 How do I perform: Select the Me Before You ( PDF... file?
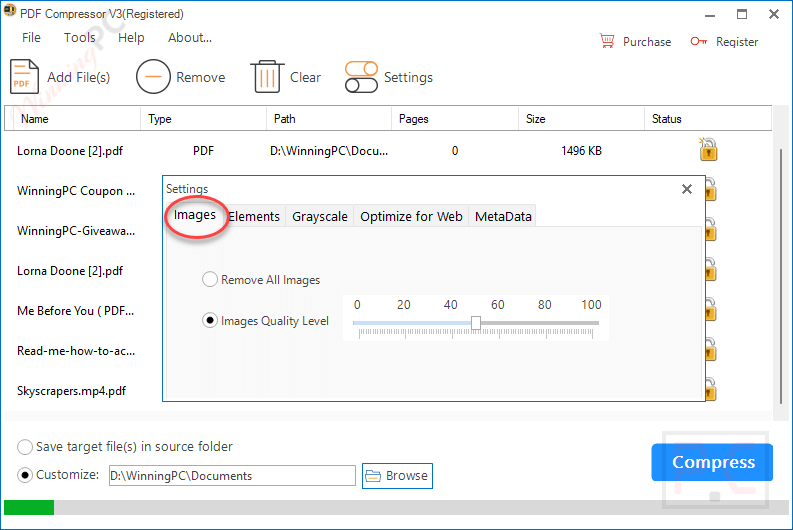75,311
